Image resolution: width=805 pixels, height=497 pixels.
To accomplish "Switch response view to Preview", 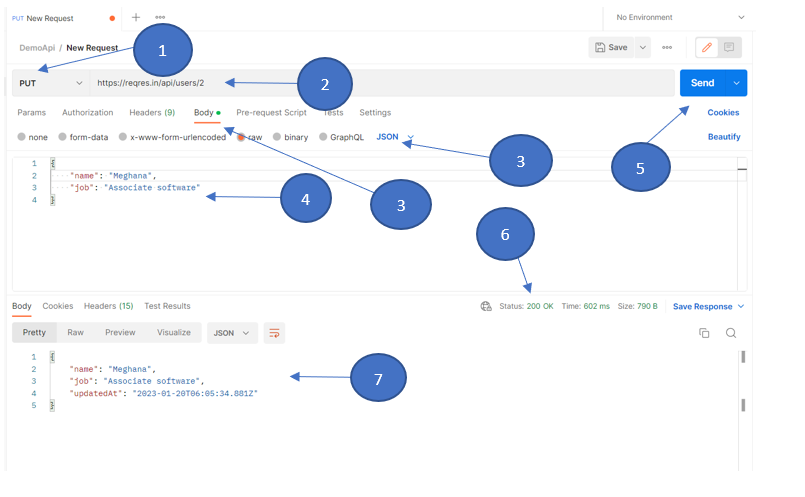I will pyautogui.click(x=120, y=333).
